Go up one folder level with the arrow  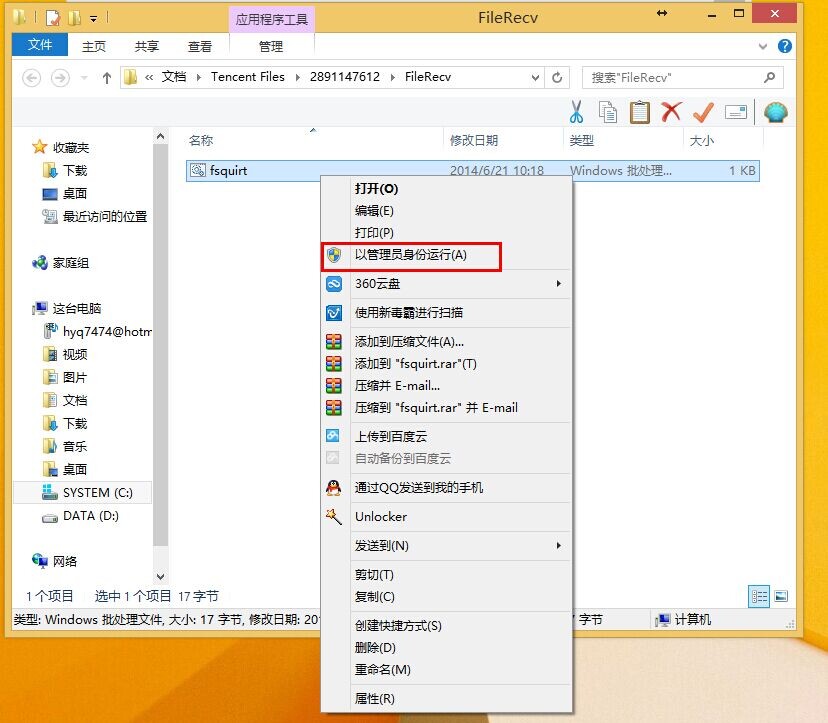107,78
